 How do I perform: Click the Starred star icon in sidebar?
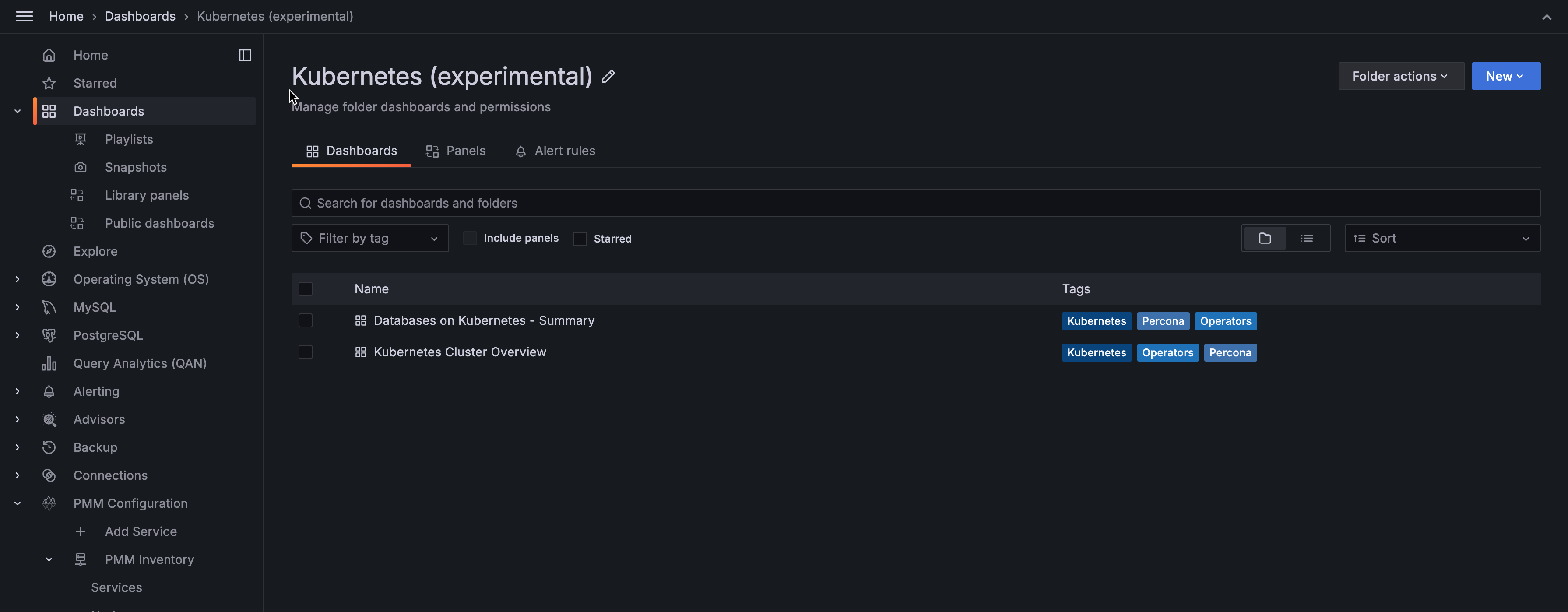tap(49, 84)
